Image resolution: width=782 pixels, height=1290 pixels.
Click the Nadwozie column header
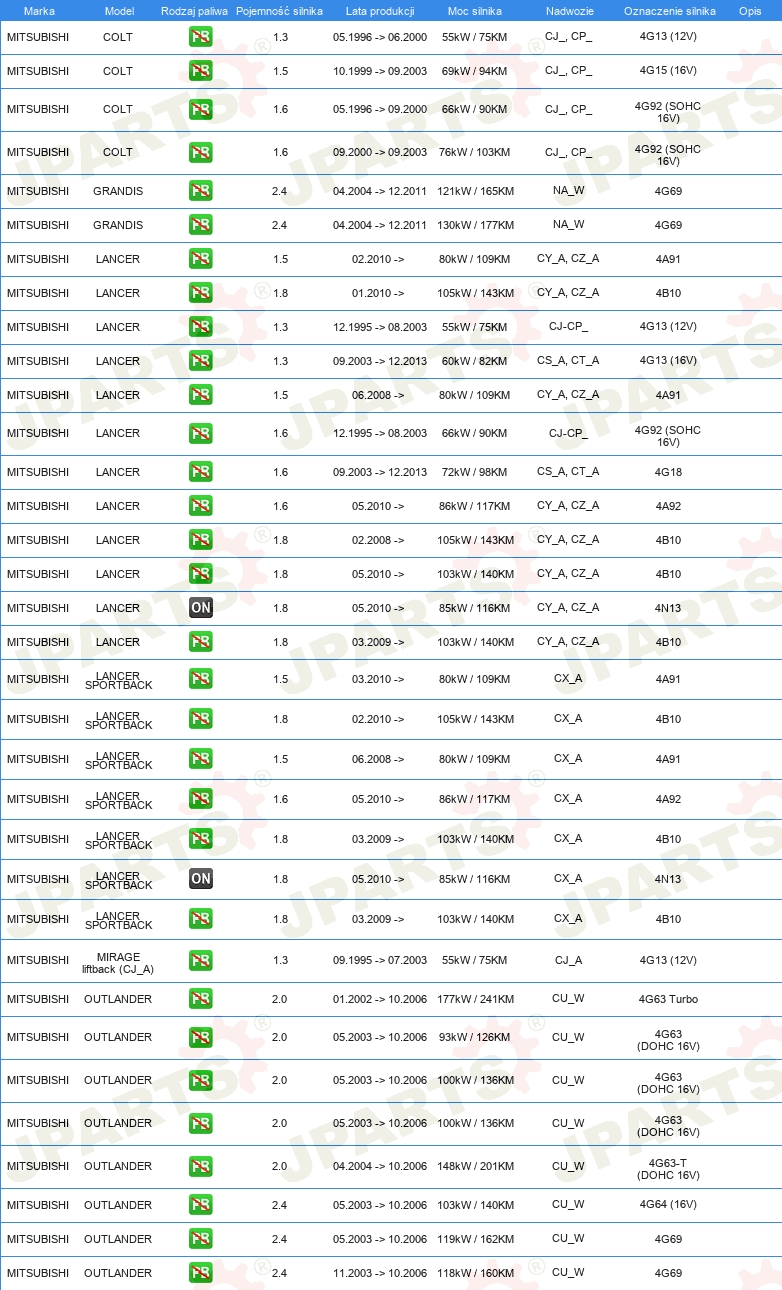coord(569,11)
